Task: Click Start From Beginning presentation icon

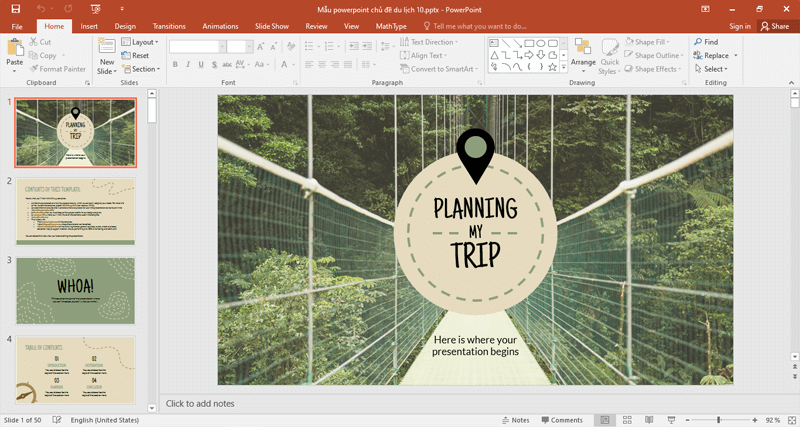Action: tap(95, 9)
